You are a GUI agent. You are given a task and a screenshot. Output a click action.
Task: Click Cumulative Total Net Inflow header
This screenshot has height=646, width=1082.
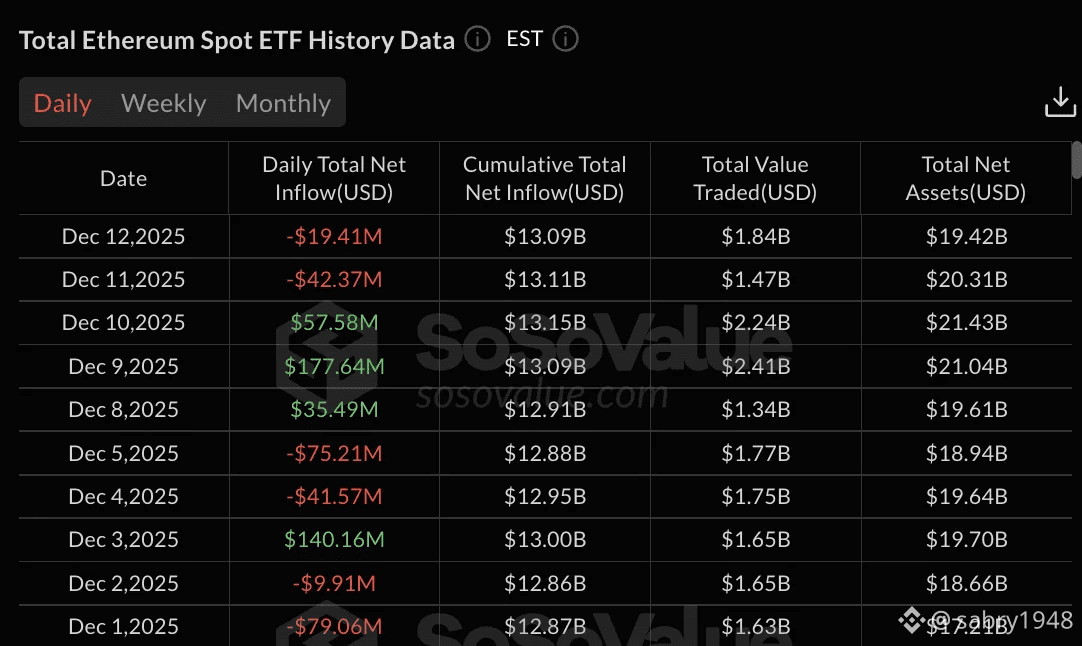click(545, 178)
